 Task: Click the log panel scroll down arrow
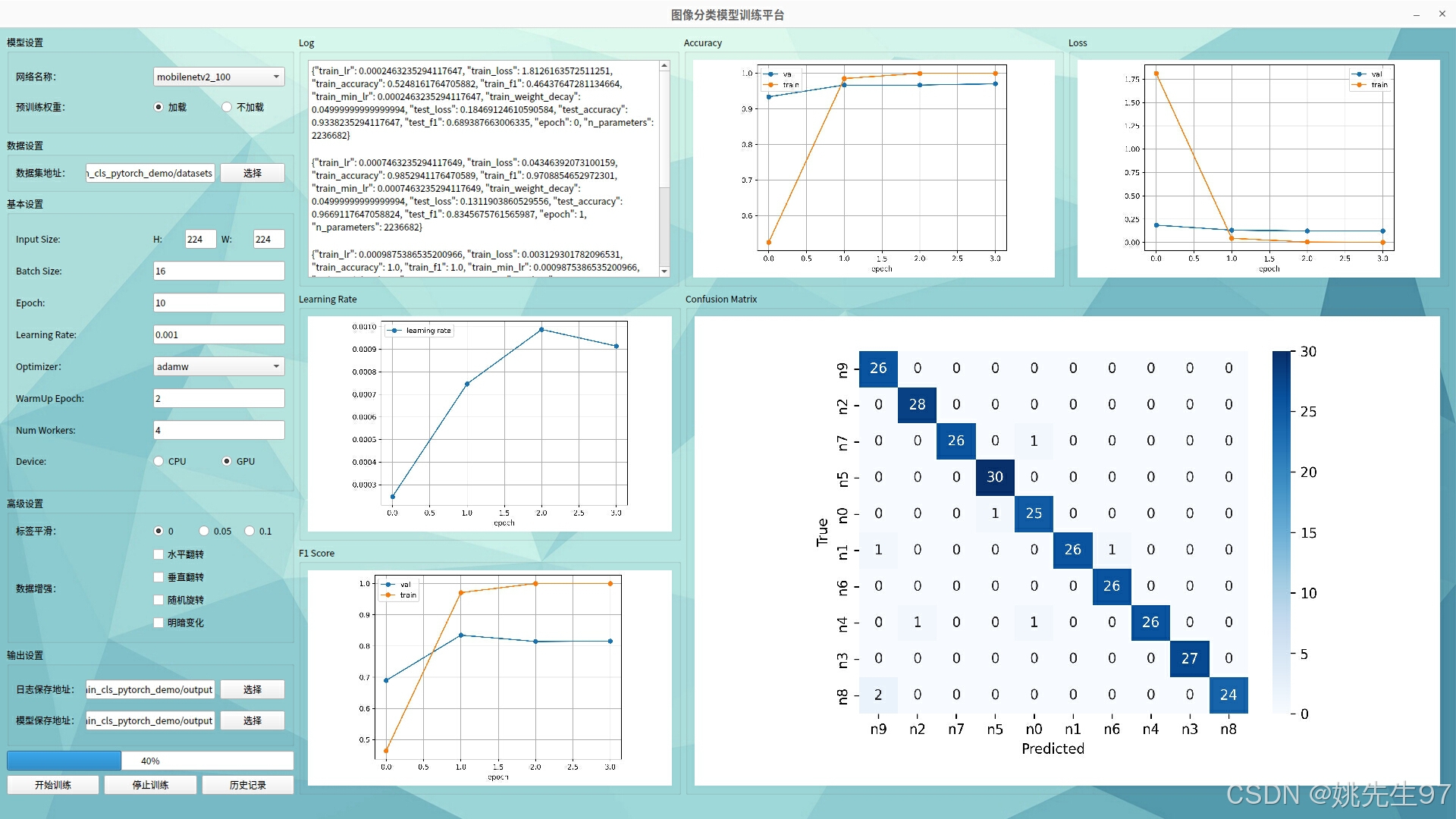pyautogui.click(x=664, y=271)
